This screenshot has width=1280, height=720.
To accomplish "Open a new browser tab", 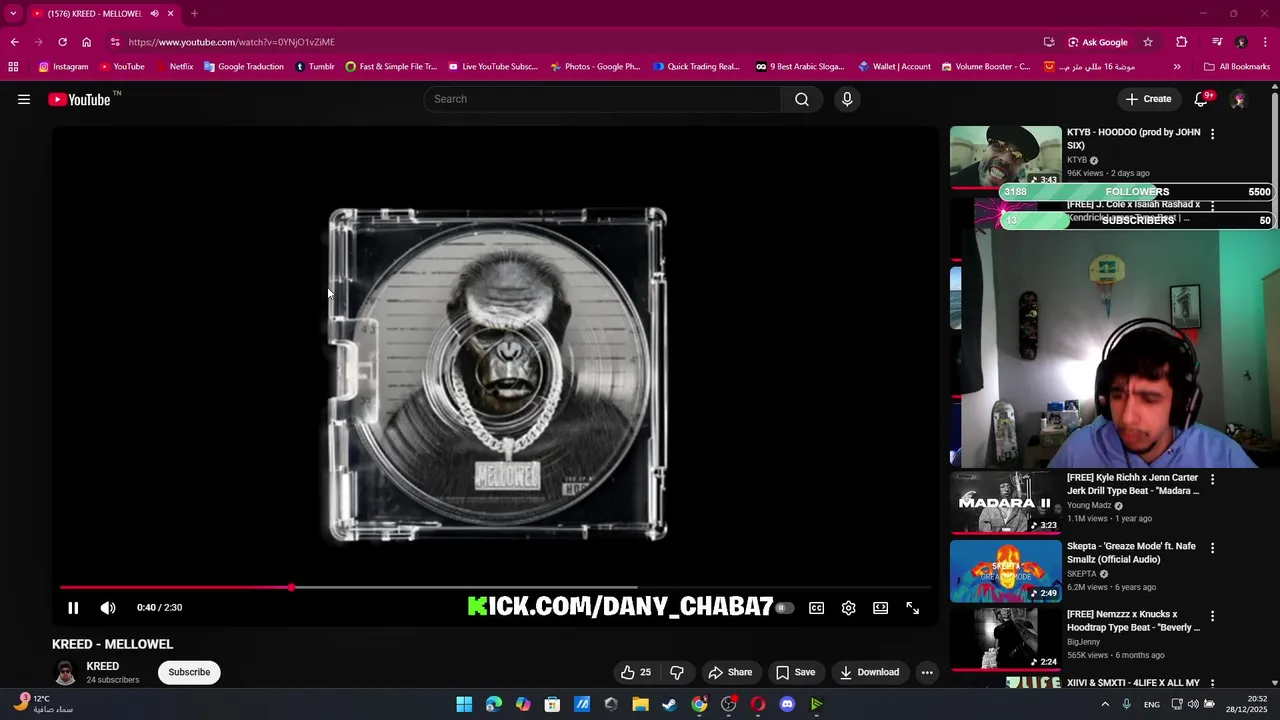I will tap(194, 14).
